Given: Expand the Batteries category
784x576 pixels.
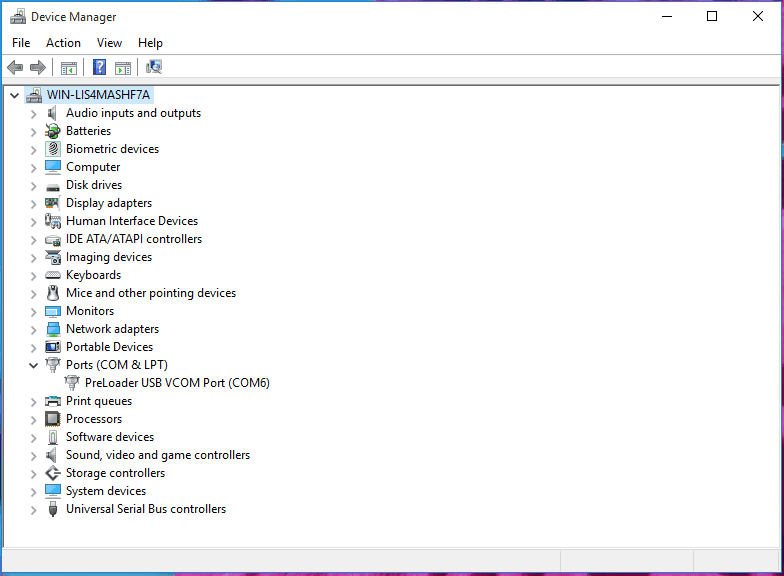Looking at the screenshot, I should tap(33, 132).
